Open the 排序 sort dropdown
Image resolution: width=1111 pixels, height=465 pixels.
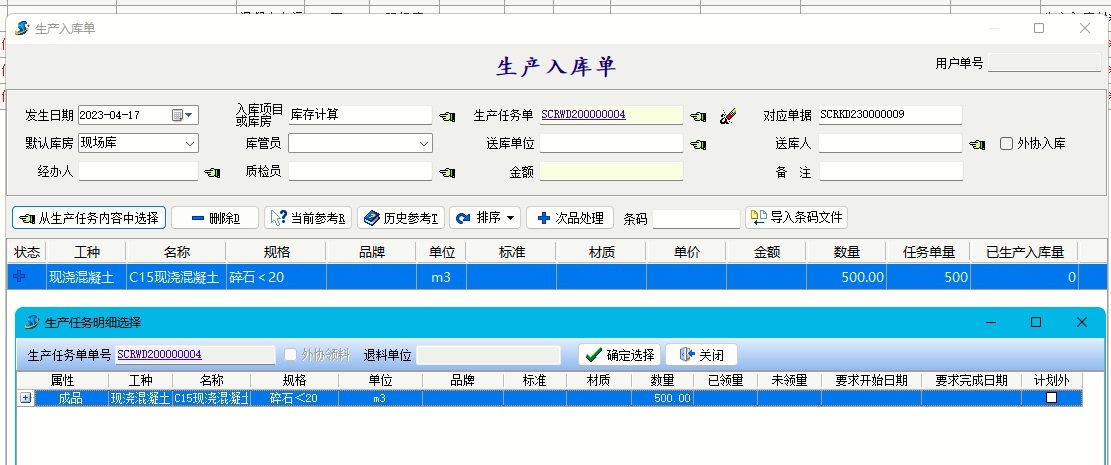pyautogui.click(x=486, y=218)
